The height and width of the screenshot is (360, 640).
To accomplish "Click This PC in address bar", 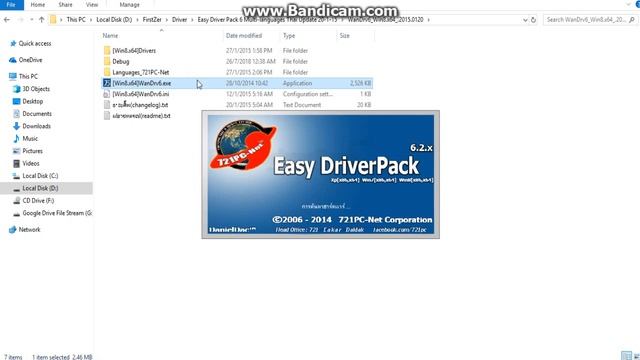I will pyautogui.click(x=76, y=20).
